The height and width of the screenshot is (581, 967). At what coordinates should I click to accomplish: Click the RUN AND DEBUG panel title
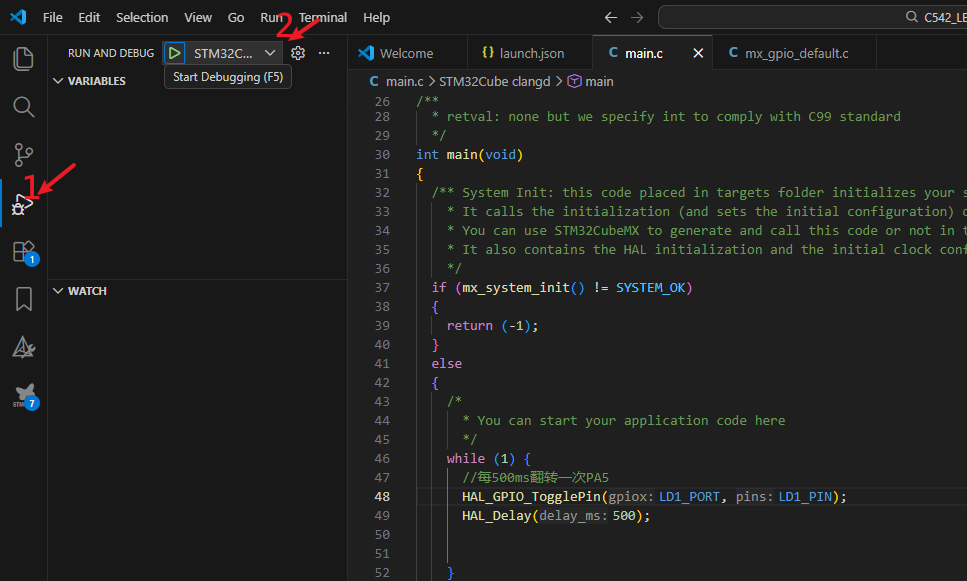coord(111,53)
